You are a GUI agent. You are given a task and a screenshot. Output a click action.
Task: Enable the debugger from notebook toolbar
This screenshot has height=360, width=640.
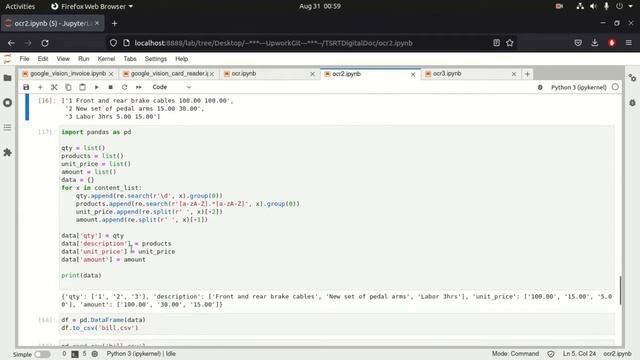540,87
